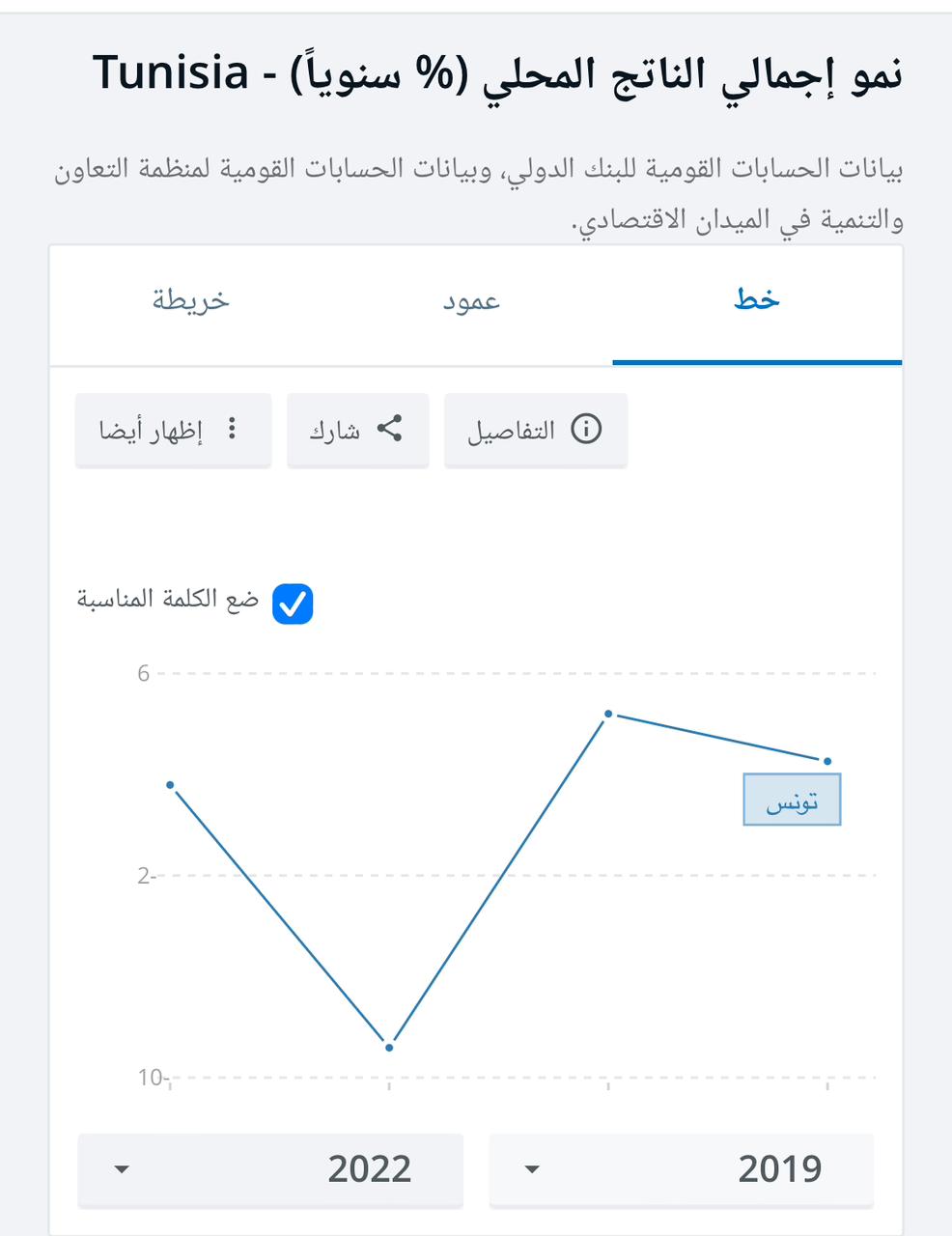This screenshot has width=952, height=1236.
Task: Click the peak data point on the line
Action: pyautogui.click(x=607, y=713)
